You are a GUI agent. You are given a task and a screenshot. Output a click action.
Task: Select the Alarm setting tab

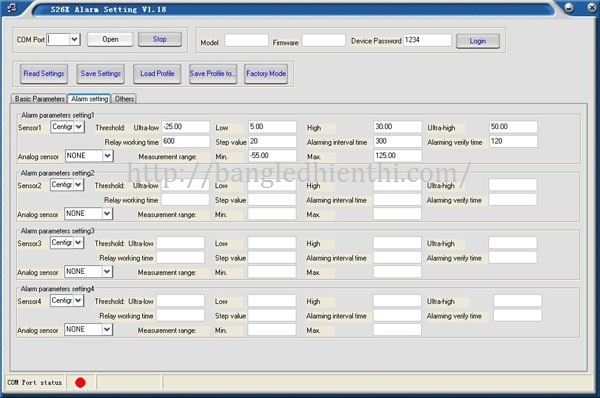[90, 99]
